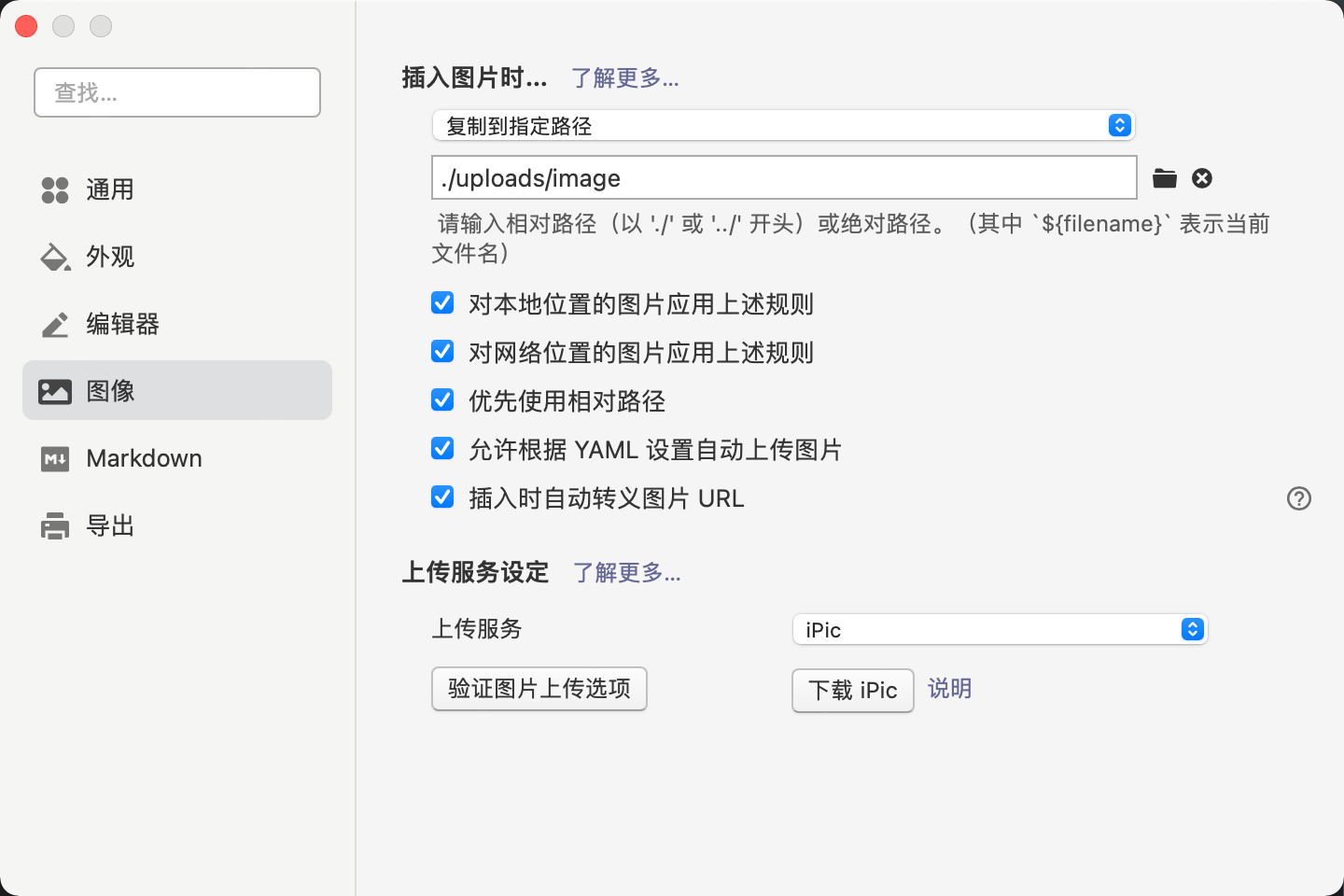Expand the 复制到指定路径 dropdown
This screenshot has height=896, width=1344.
point(783,126)
